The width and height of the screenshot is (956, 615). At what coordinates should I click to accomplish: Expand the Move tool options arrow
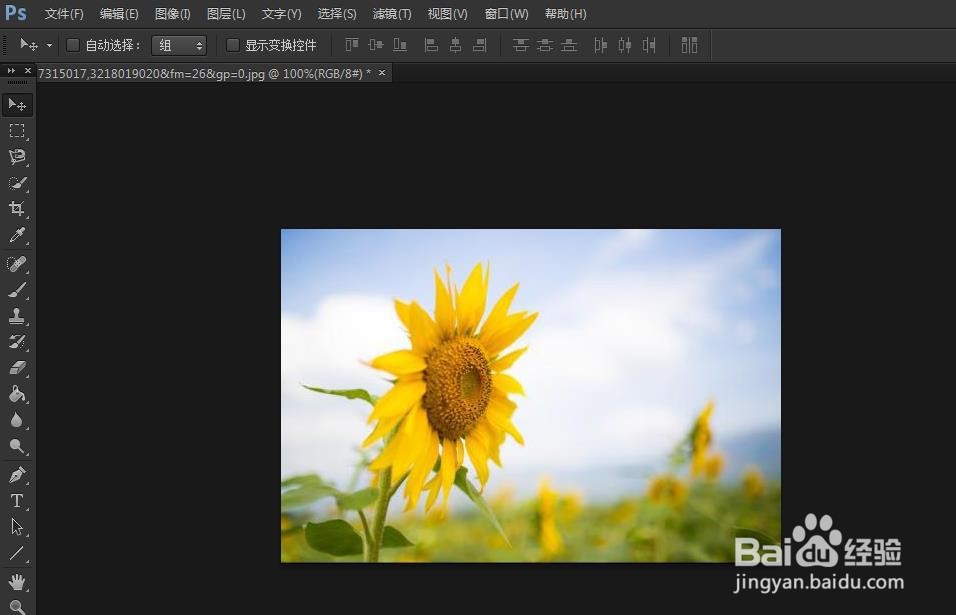point(47,45)
